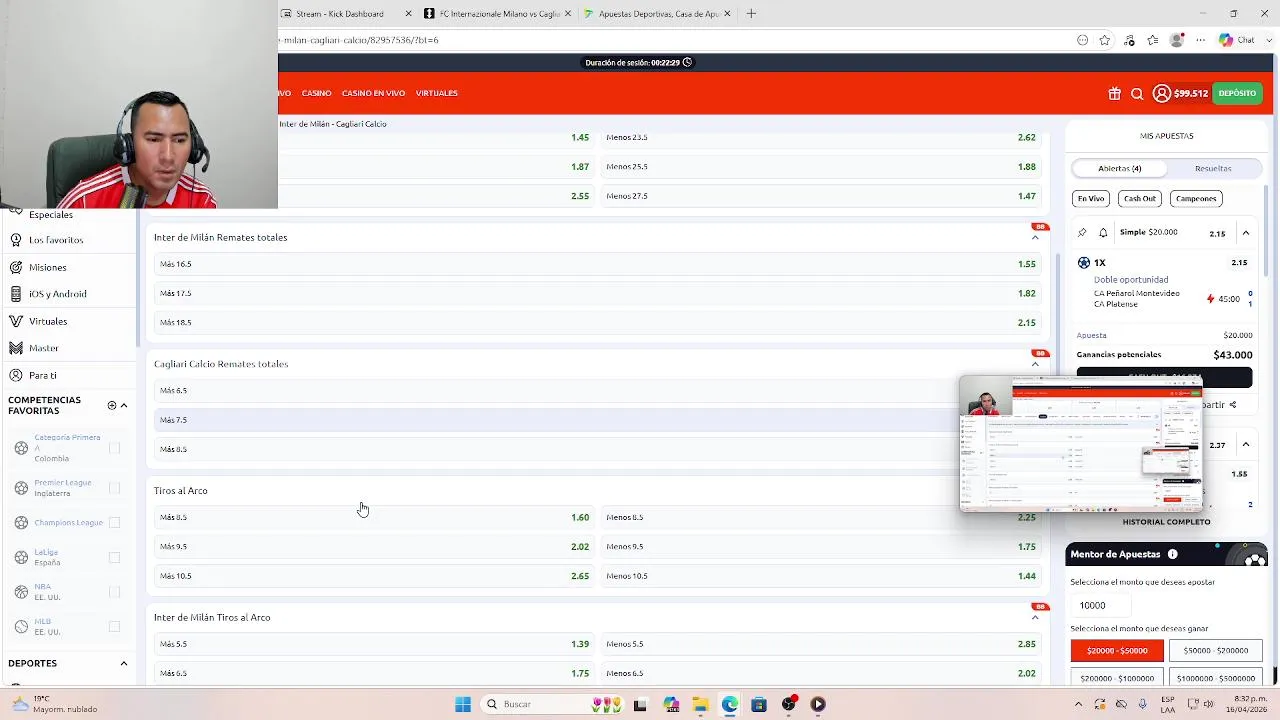
Task: Collapse Inter de Milán Tiros al Arco section
Action: [x=1035, y=617]
